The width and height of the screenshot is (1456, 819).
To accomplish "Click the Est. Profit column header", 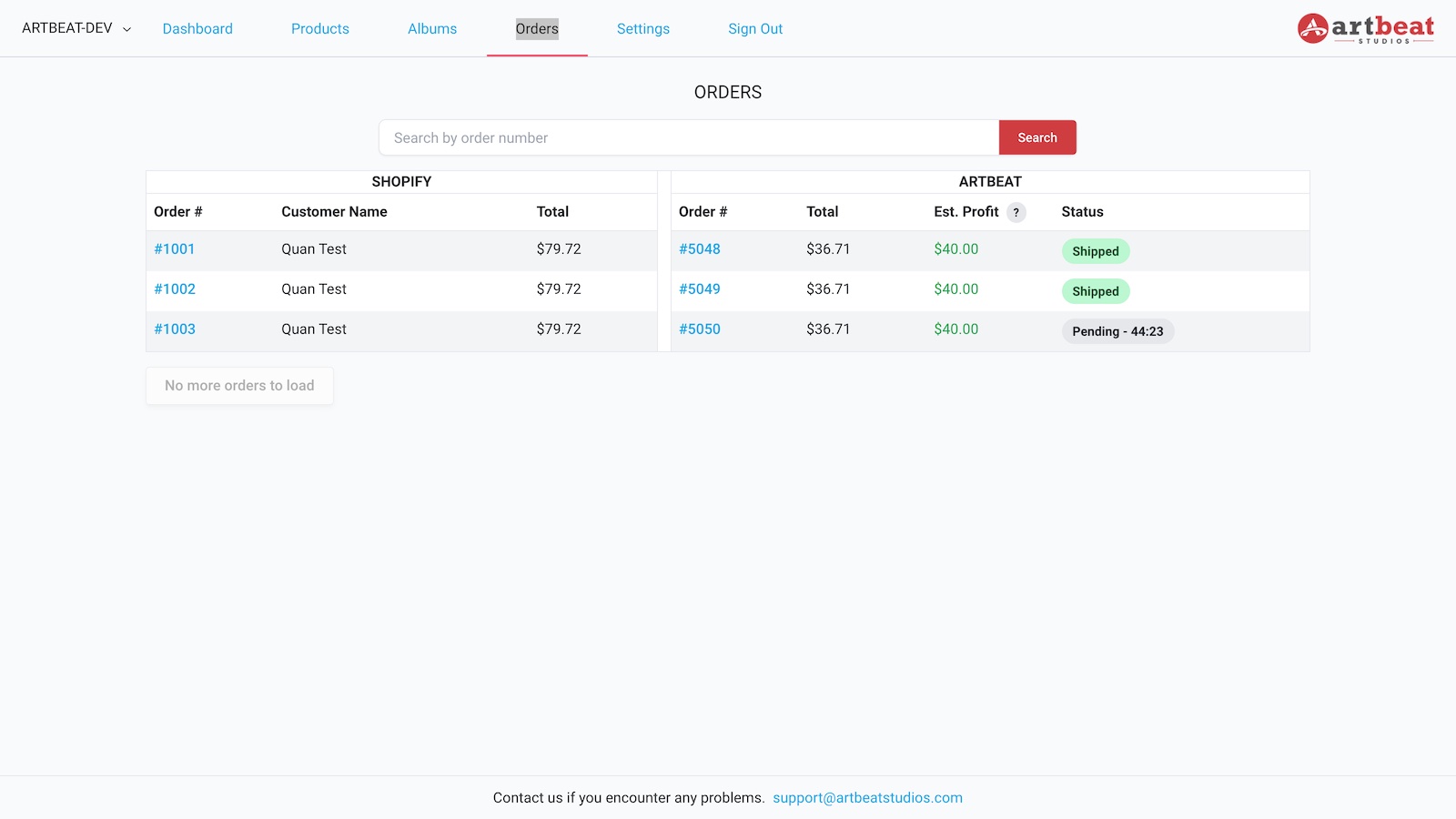I will (966, 211).
